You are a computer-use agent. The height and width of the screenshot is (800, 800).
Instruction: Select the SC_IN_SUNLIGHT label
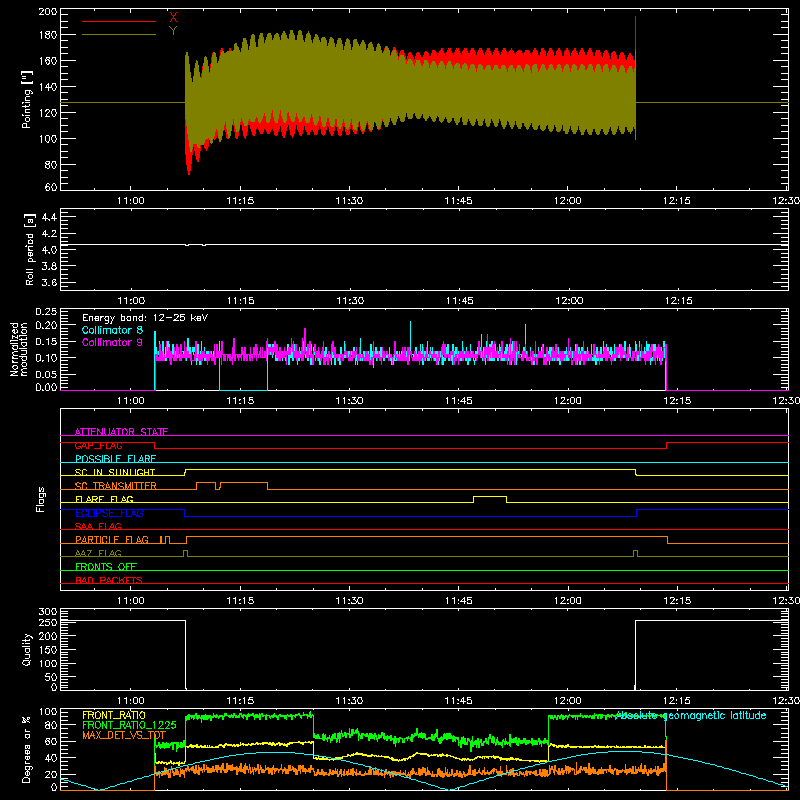[115, 472]
